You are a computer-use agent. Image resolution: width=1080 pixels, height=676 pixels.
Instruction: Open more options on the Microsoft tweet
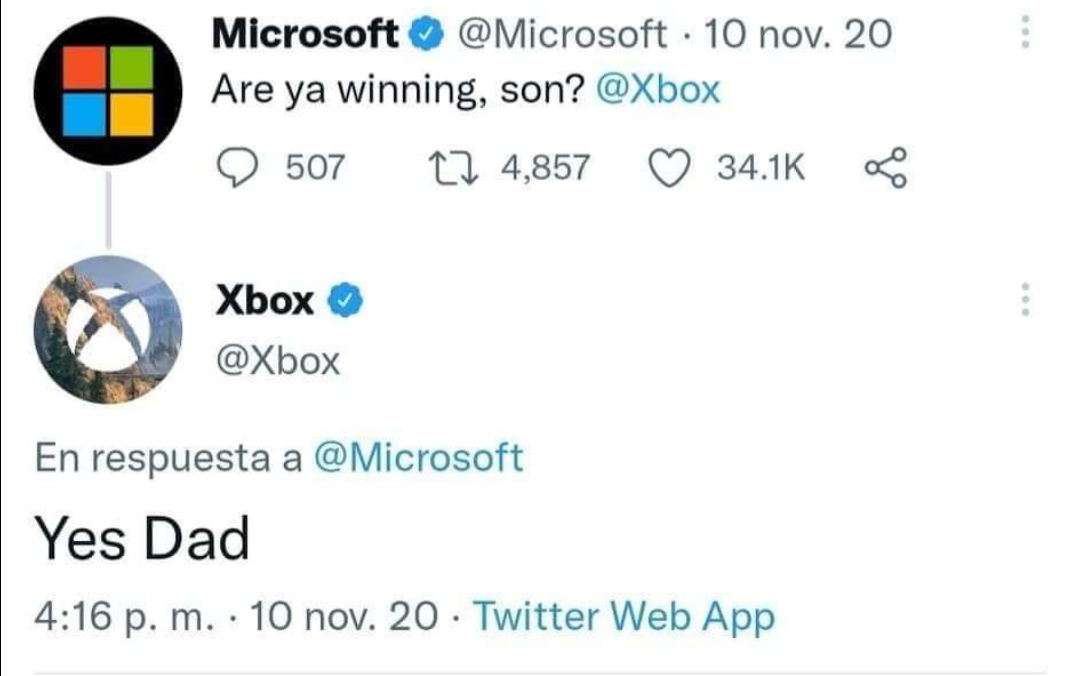click(x=1023, y=36)
